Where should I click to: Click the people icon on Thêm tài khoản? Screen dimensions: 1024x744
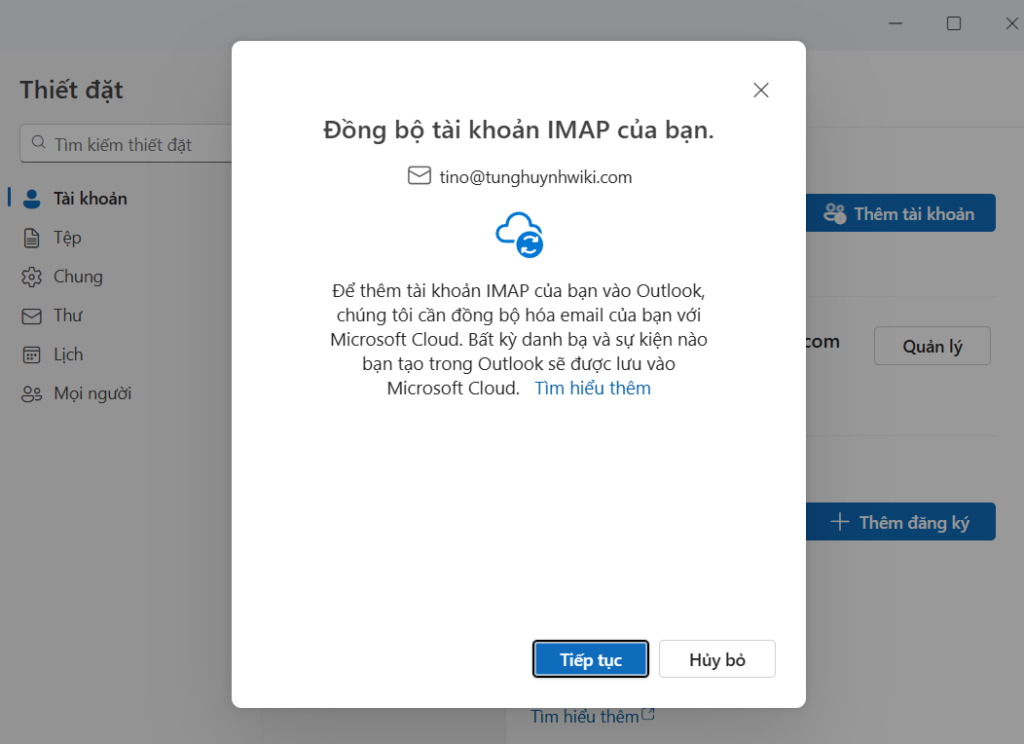[x=835, y=213]
